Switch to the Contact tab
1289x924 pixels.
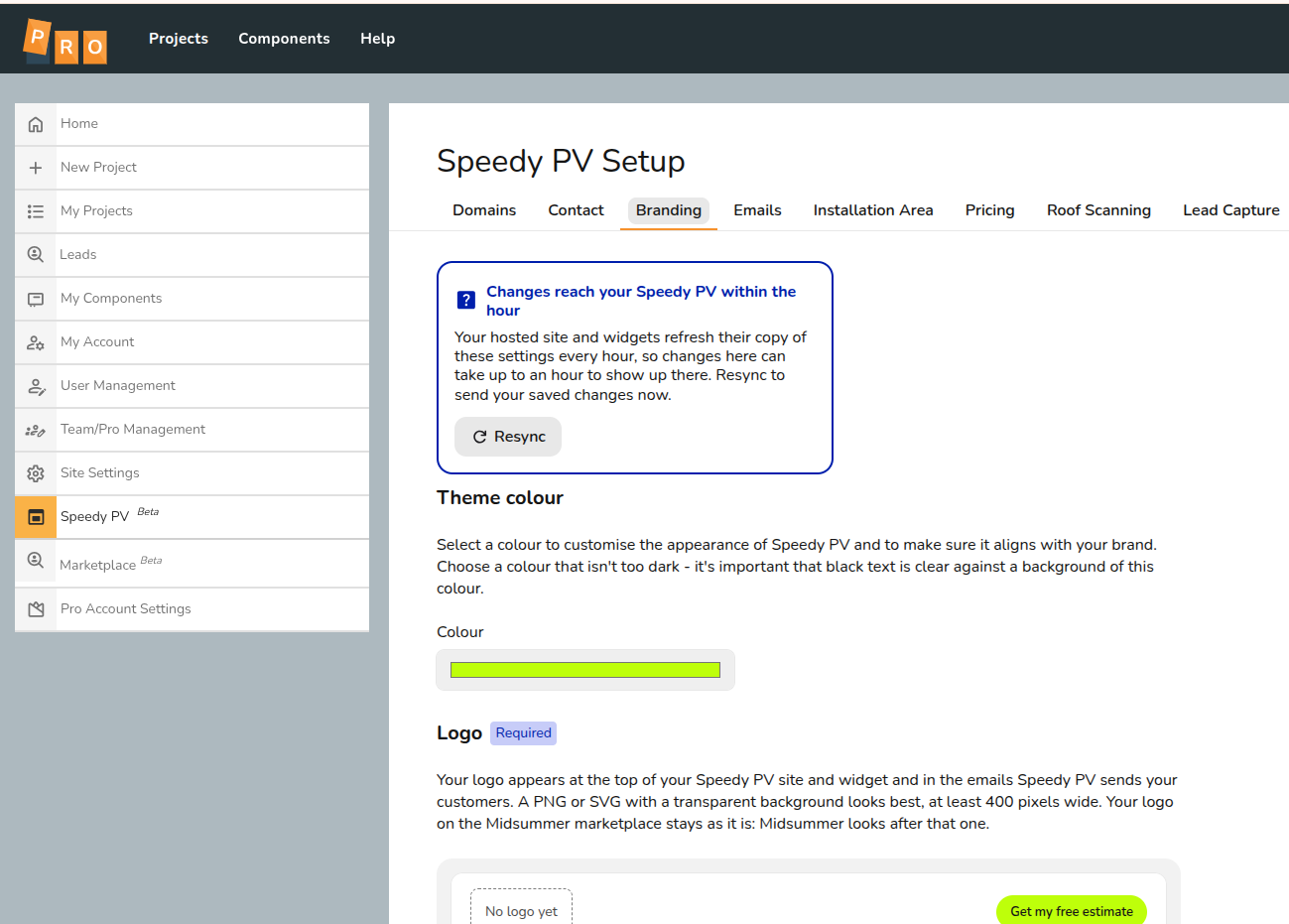tap(576, 210)
